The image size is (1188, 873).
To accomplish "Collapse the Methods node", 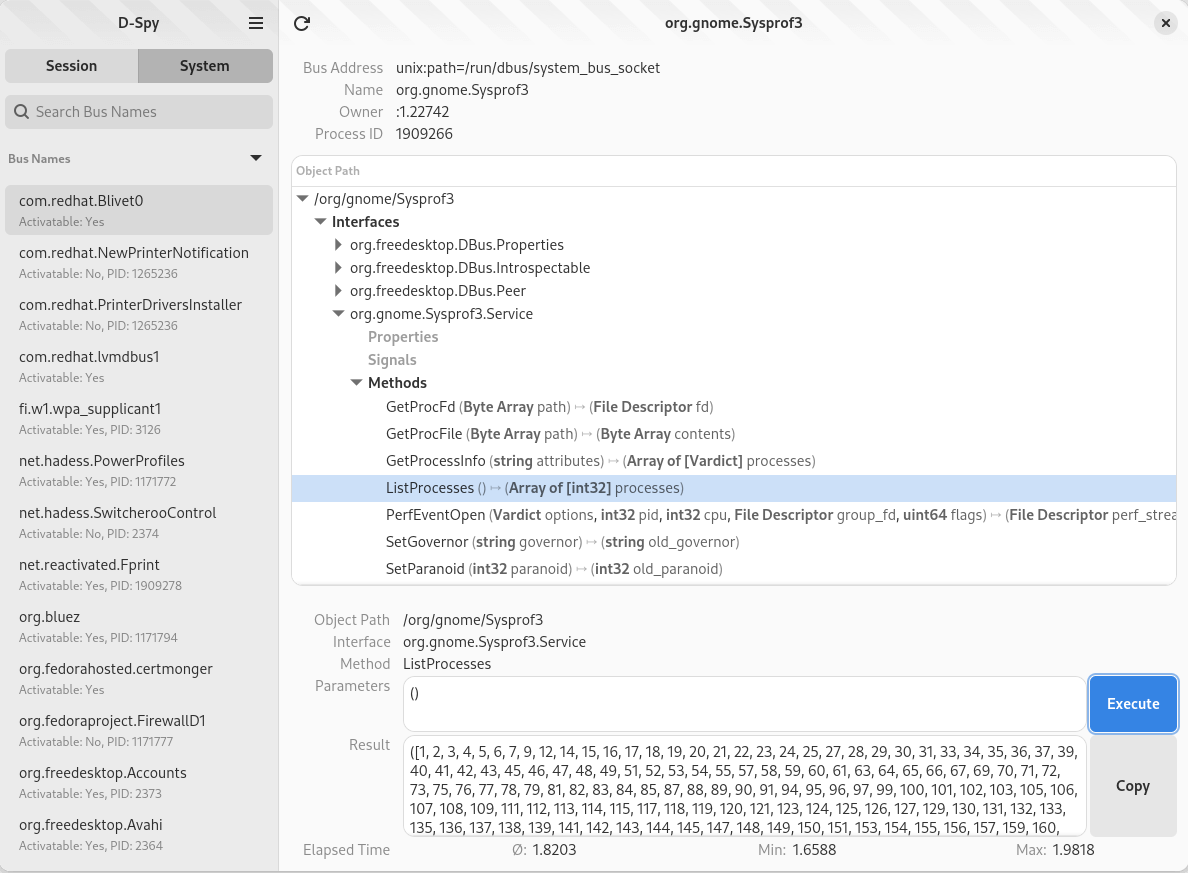I will (357, 383).
